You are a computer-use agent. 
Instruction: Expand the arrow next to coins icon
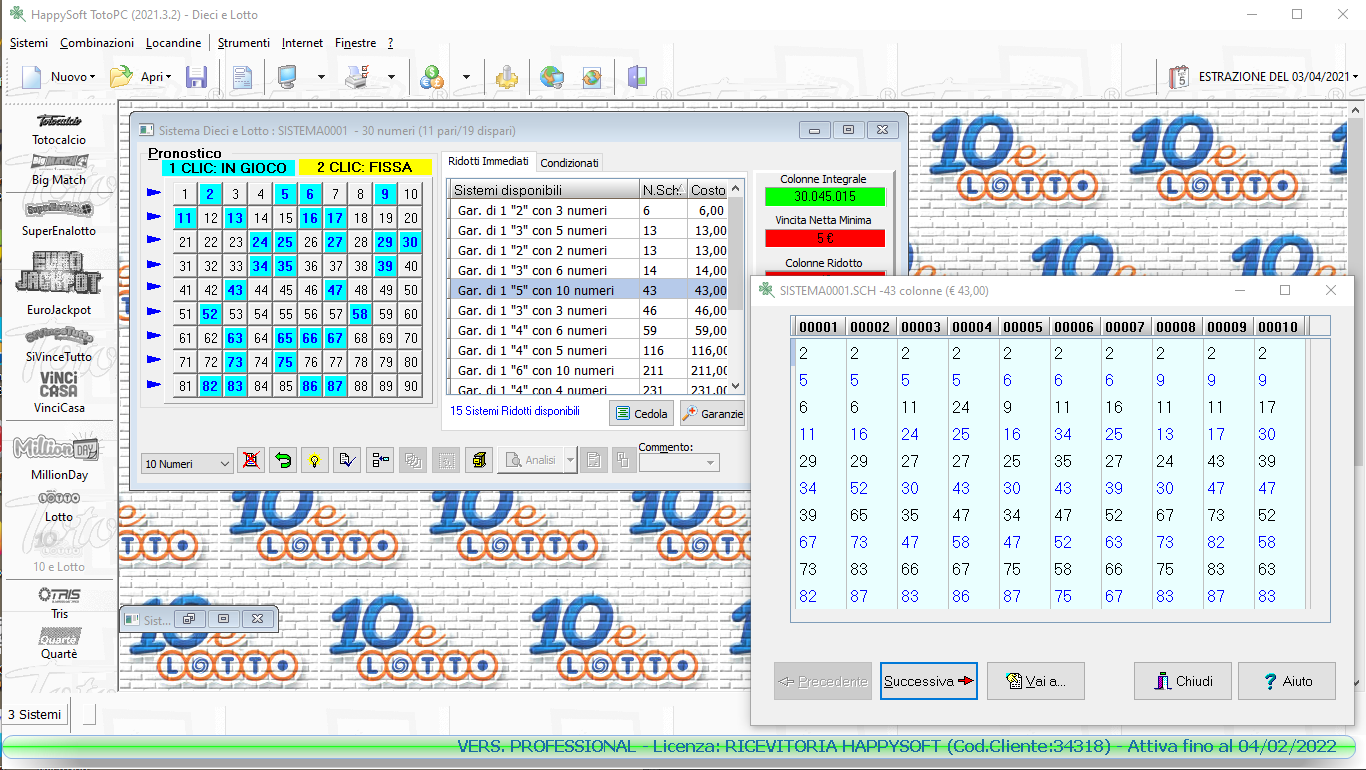[466, 77]
